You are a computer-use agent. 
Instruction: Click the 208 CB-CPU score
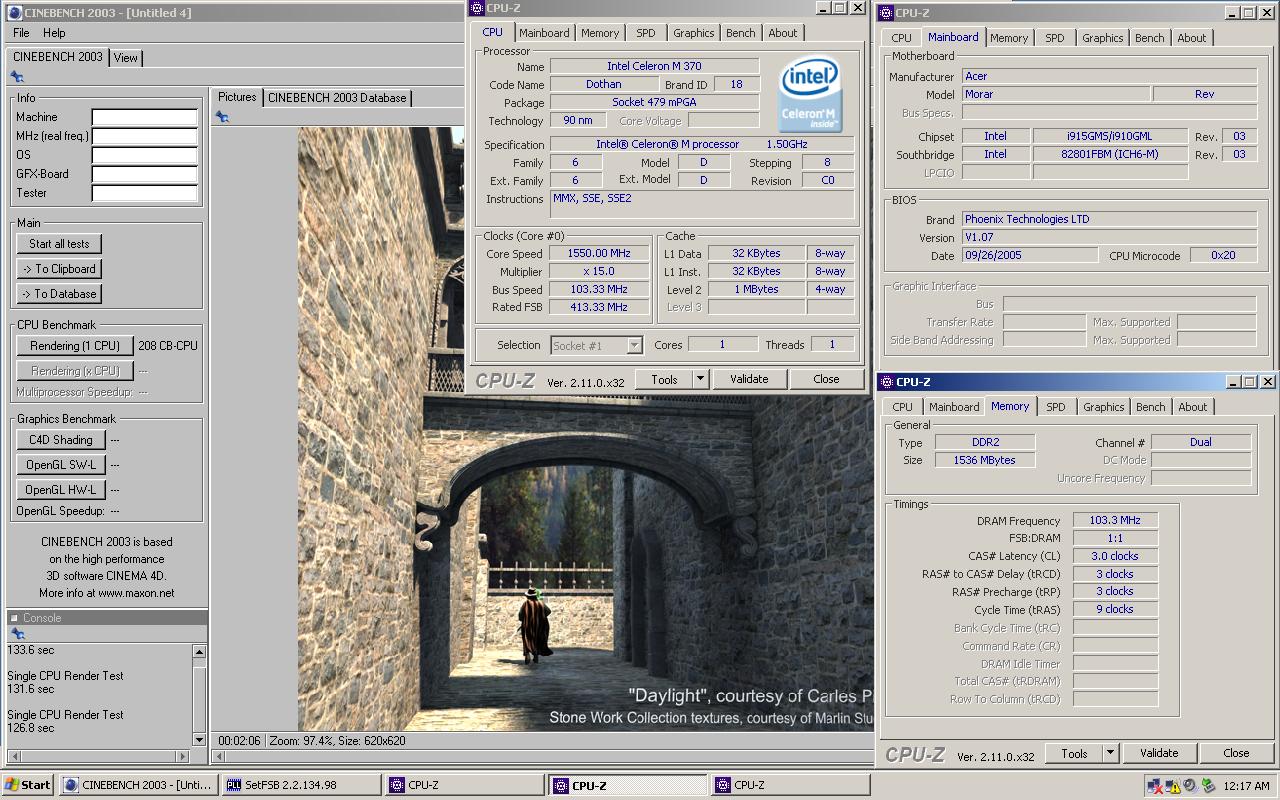pyautogui.click(x=168, y=346)
